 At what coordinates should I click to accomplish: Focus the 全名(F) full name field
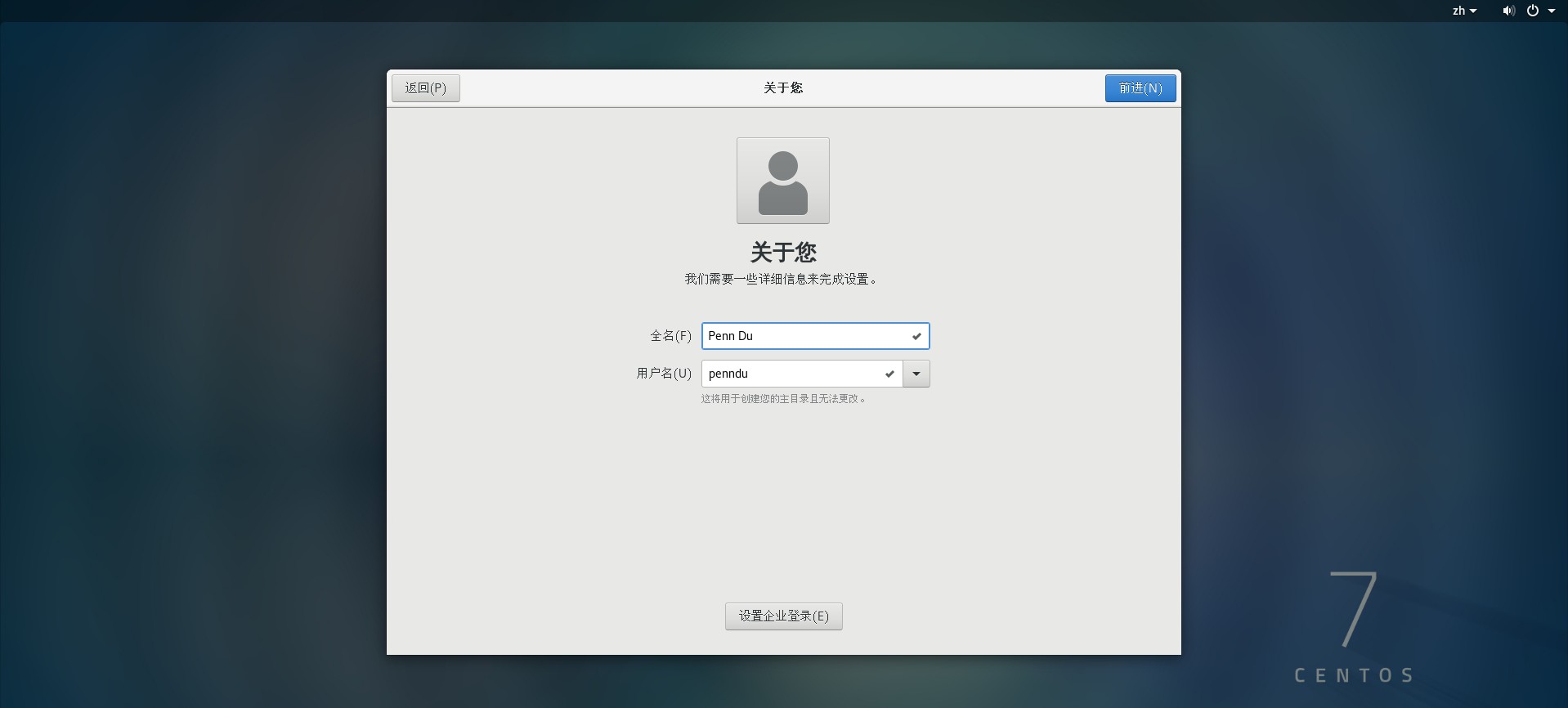coord(815,336)
